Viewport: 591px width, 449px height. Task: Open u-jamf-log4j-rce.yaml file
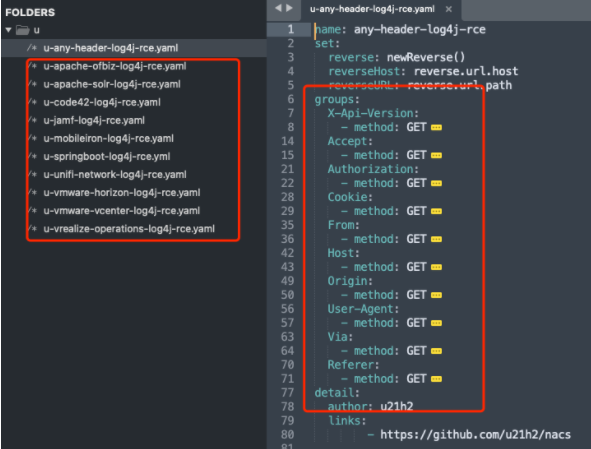(x=94, y=120)
